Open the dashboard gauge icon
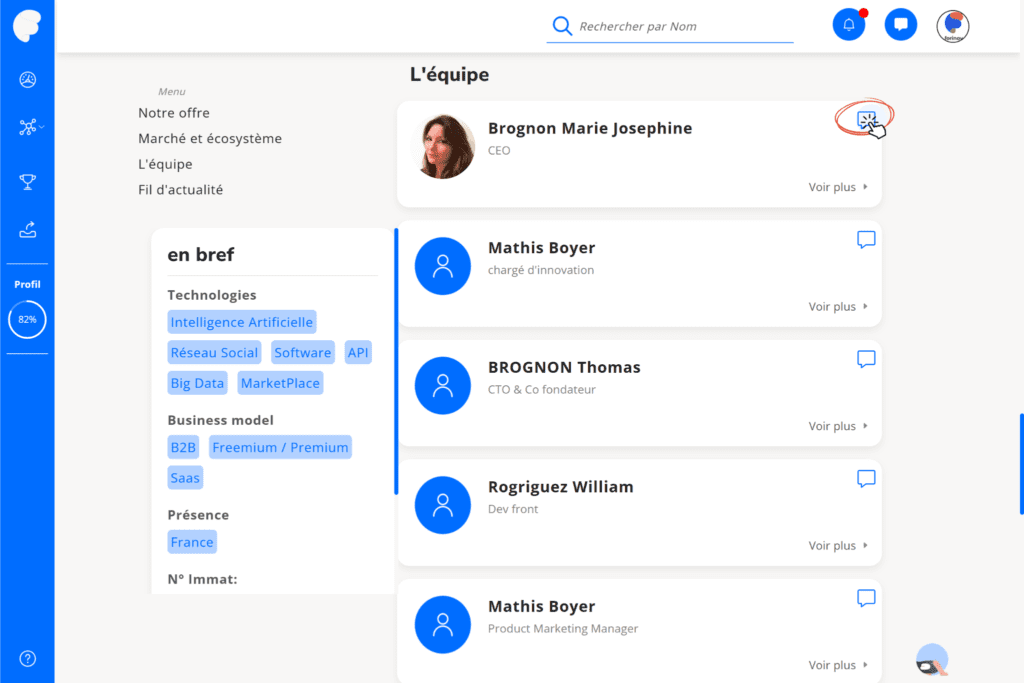 tap(27, 80)
